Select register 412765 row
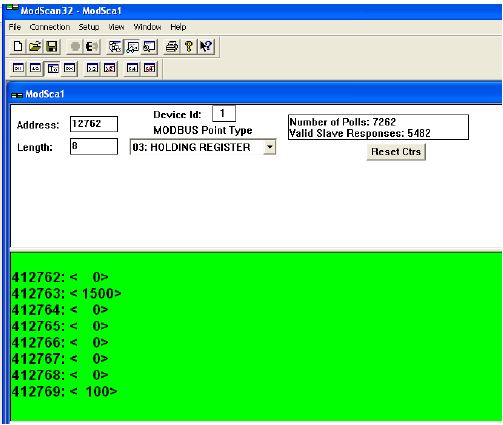The image size is (503, 425). [x=60, y=326]
